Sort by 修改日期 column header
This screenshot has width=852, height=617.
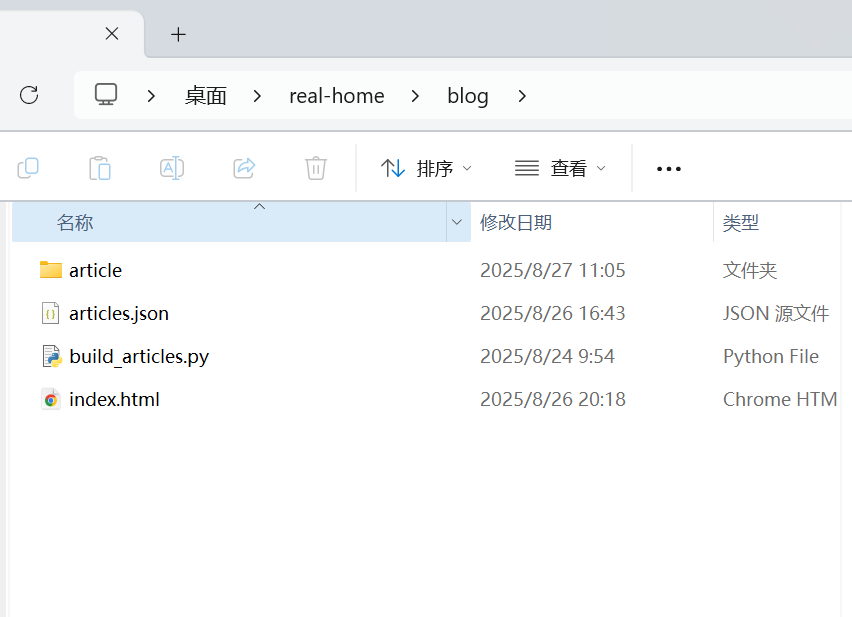click(516, 222)
